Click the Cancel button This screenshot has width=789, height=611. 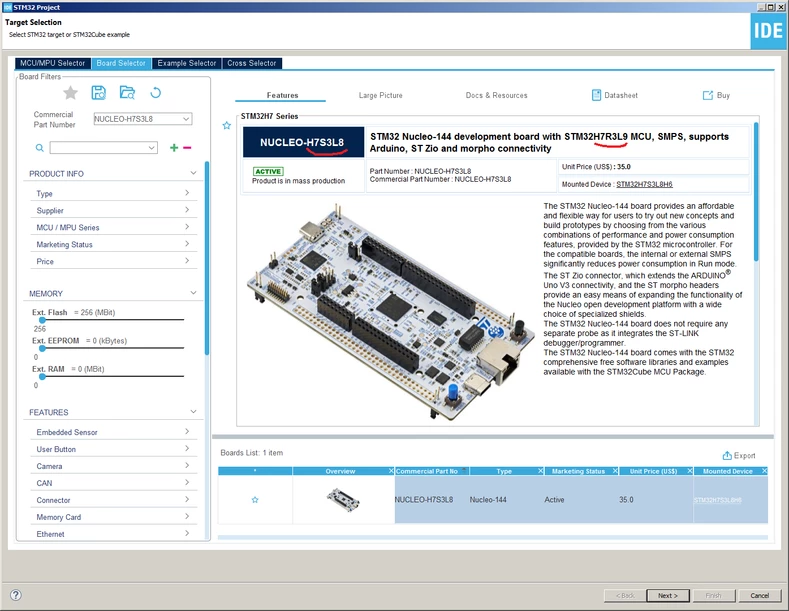click(x=759, y=595)
